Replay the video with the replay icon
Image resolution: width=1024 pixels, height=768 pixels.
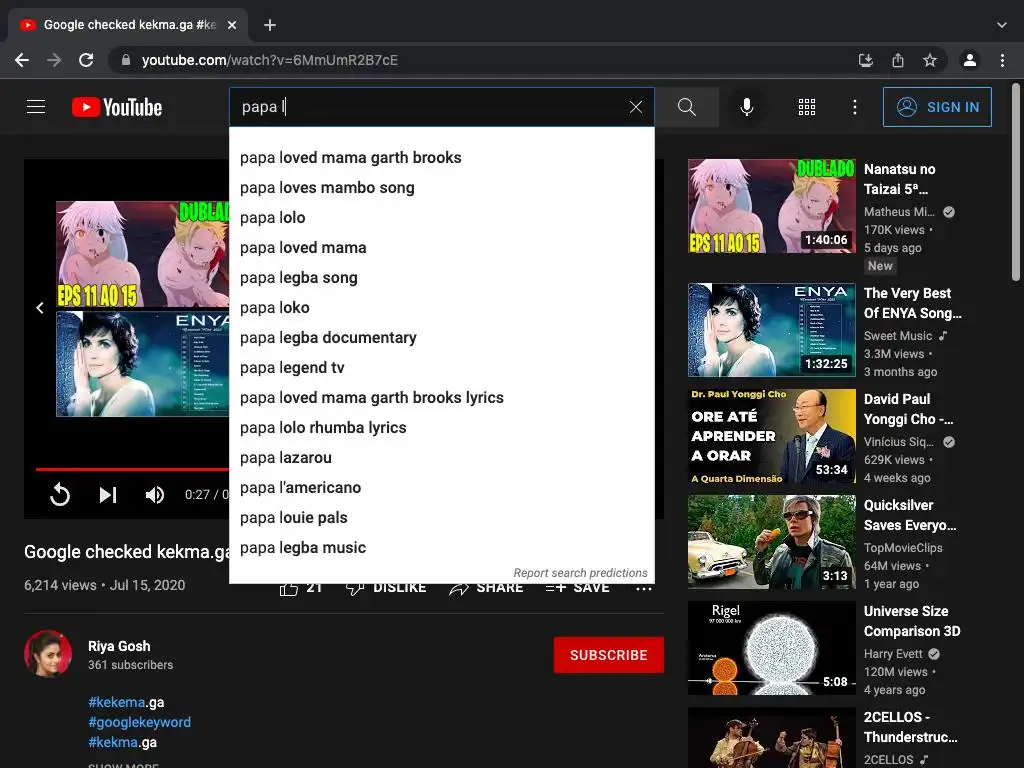59,494
